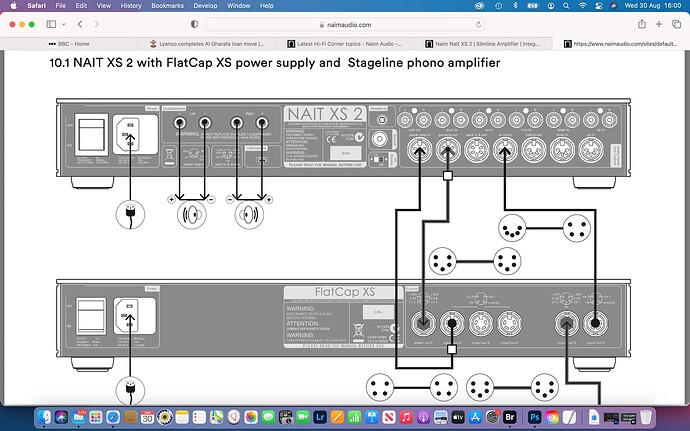Launch Lightroom from the Dock

(x=319, y=416)
